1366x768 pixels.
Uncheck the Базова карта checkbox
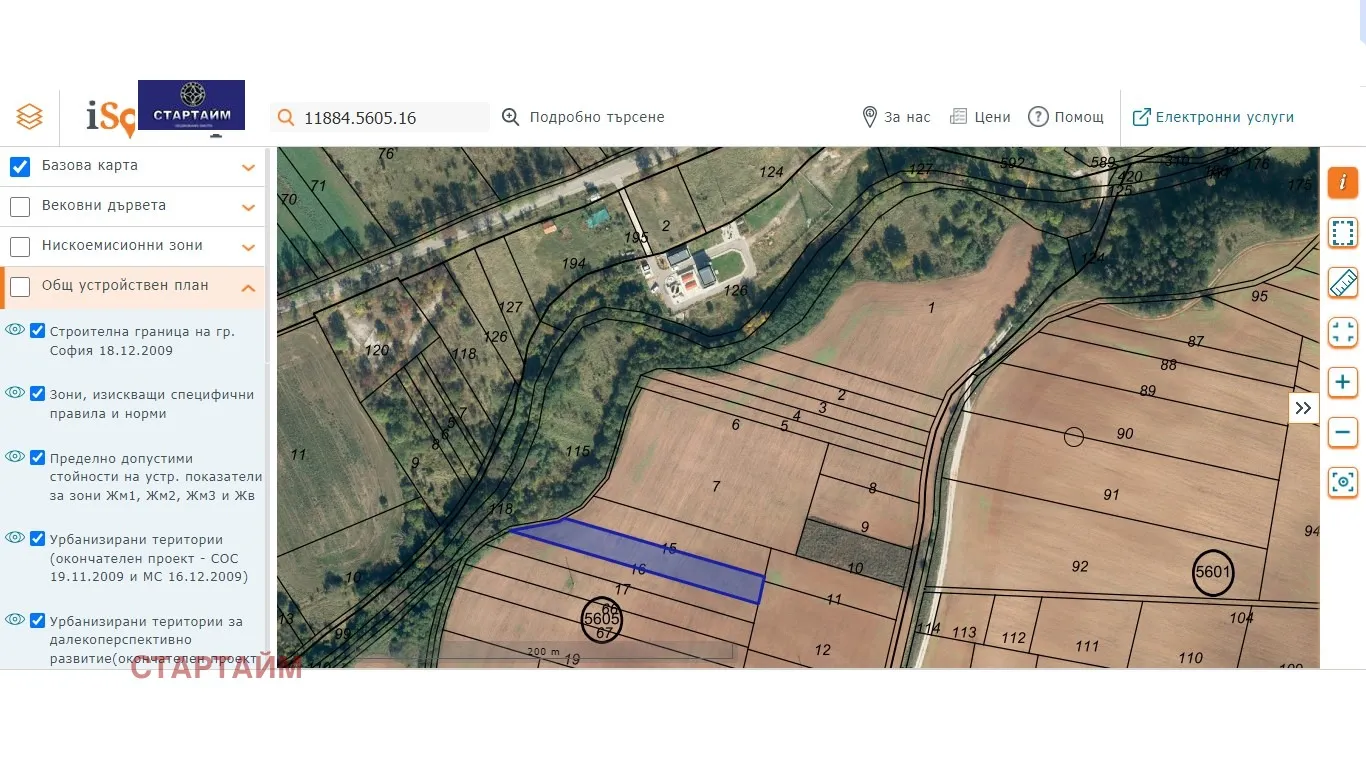pos(20,166)
